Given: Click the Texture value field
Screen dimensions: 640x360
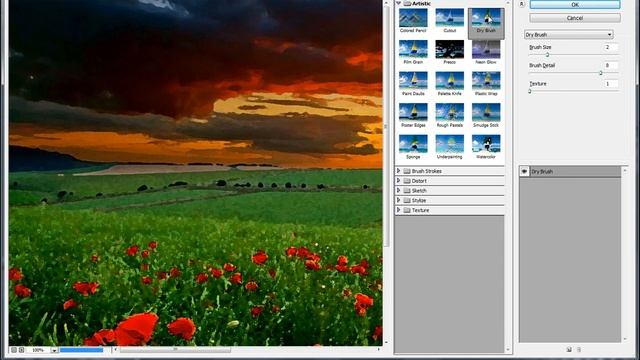Looking at the screenshot, I should pos(611,84).
